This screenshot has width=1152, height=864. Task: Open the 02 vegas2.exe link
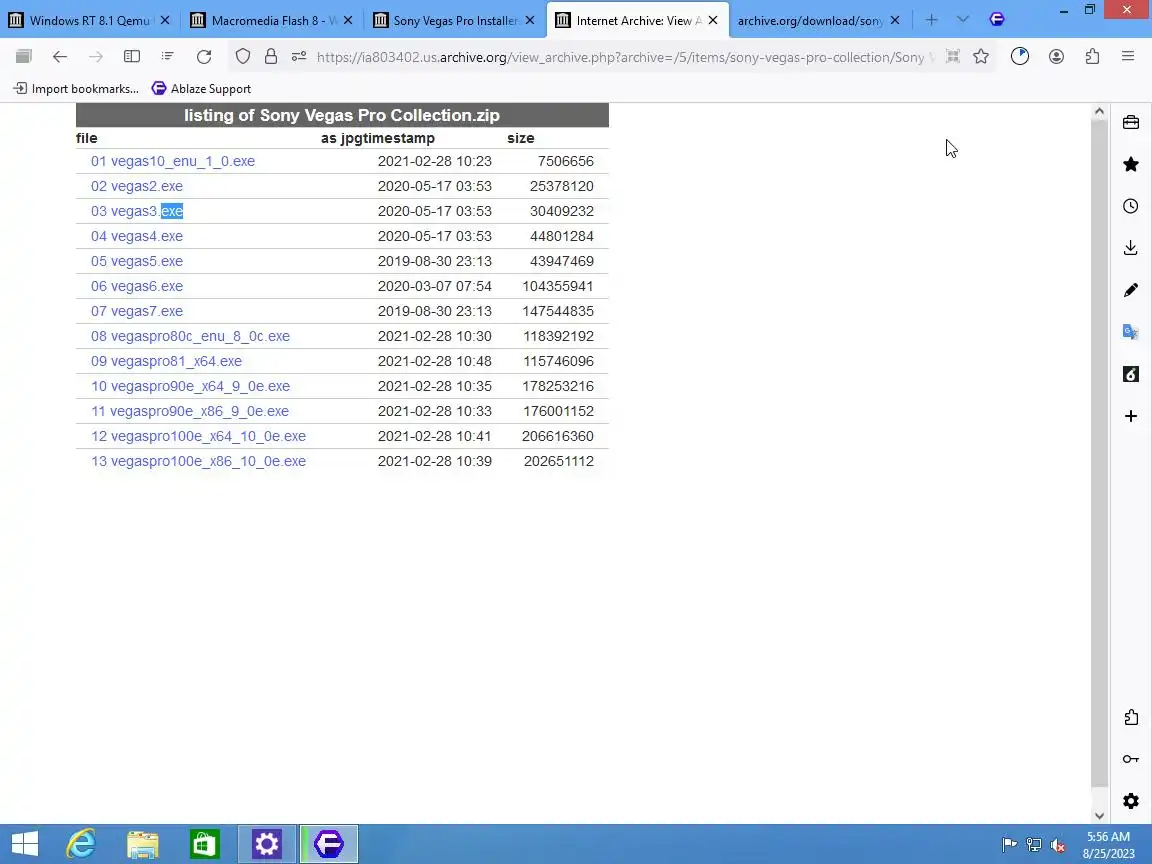point(137,186)
